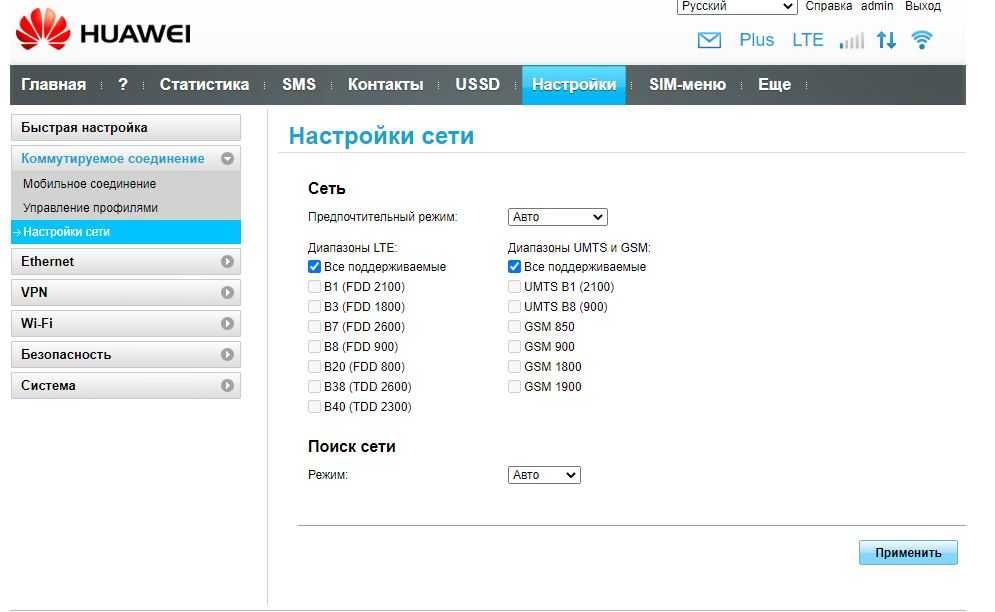
Task: Expand the Безопасность section arrow
Action: coord(227,354)
